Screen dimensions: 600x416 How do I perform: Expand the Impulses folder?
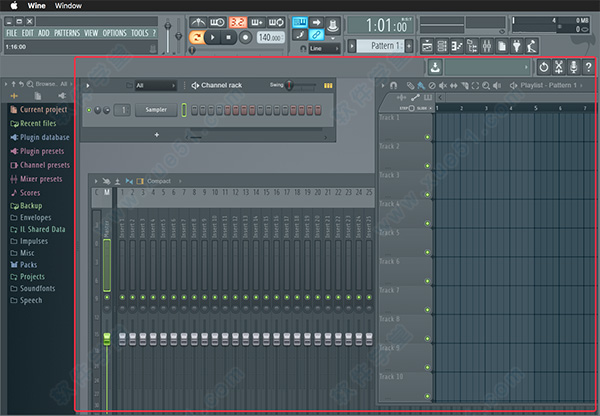29,241
